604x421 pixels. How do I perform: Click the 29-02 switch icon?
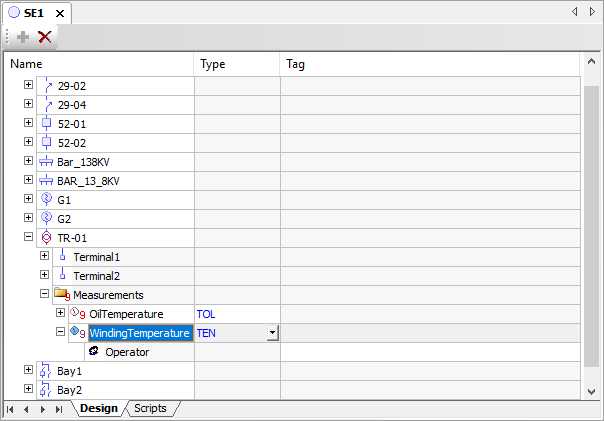point(46,86)
